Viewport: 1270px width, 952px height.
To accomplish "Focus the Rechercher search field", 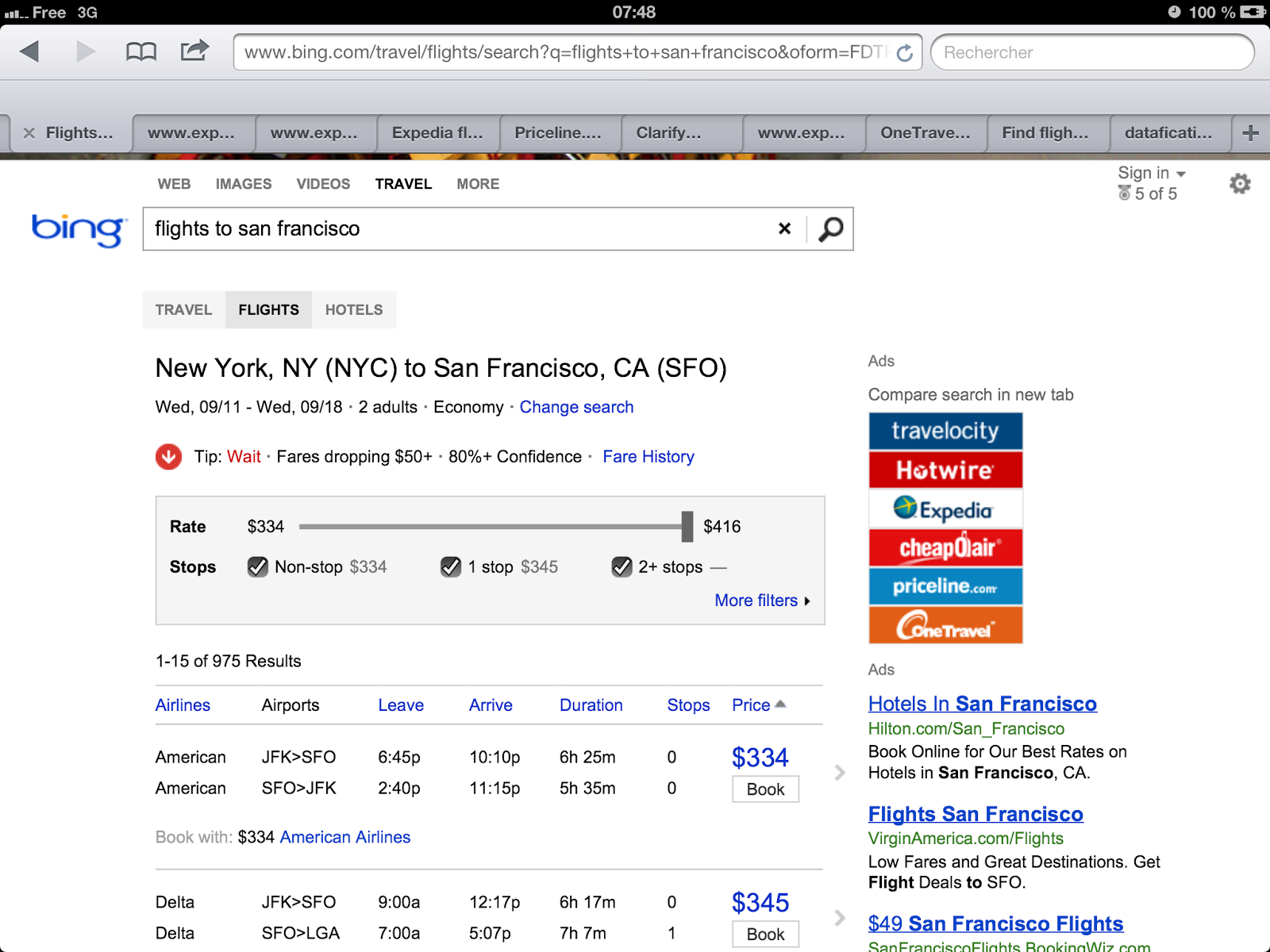I will [x=1092, y=52].
